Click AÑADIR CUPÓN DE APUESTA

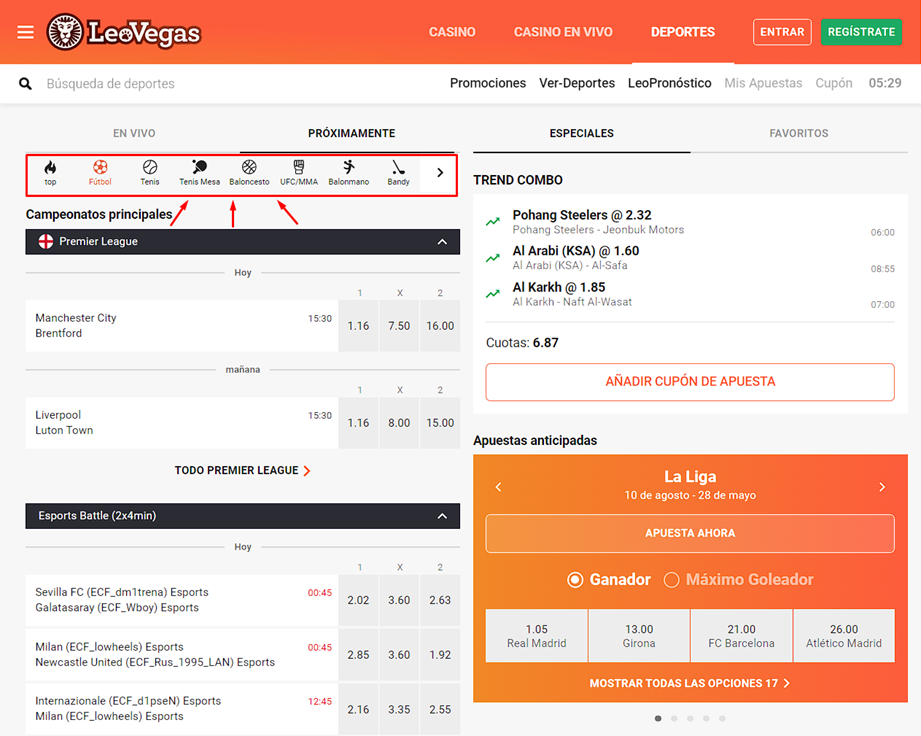pyautogui.click(x=690, y=382)
